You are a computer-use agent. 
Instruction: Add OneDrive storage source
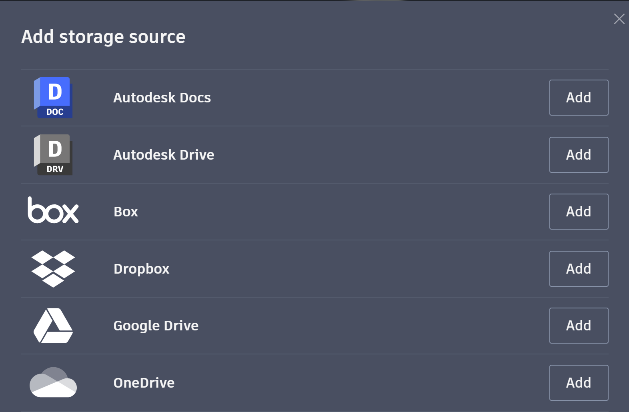click(578, 383)
